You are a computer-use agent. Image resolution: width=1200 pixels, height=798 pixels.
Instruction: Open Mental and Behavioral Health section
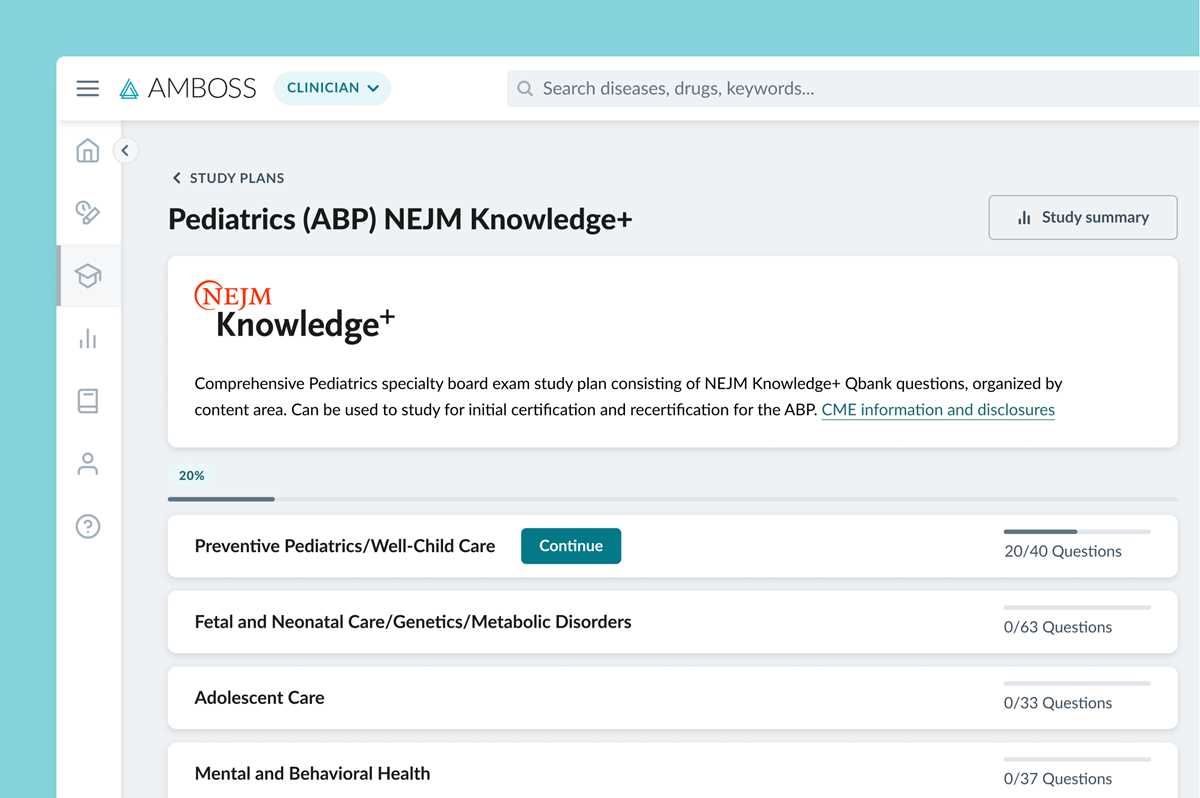pyautogui.click(x=673, y=771)
